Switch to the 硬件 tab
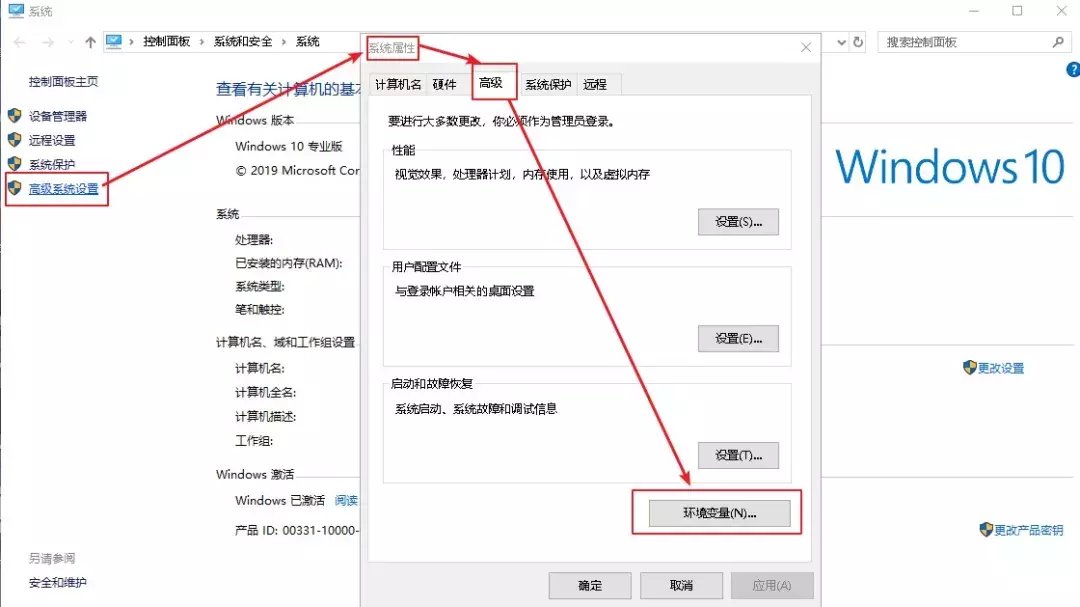The height and width of the screenshot is (607, 1080). [444, 84]
